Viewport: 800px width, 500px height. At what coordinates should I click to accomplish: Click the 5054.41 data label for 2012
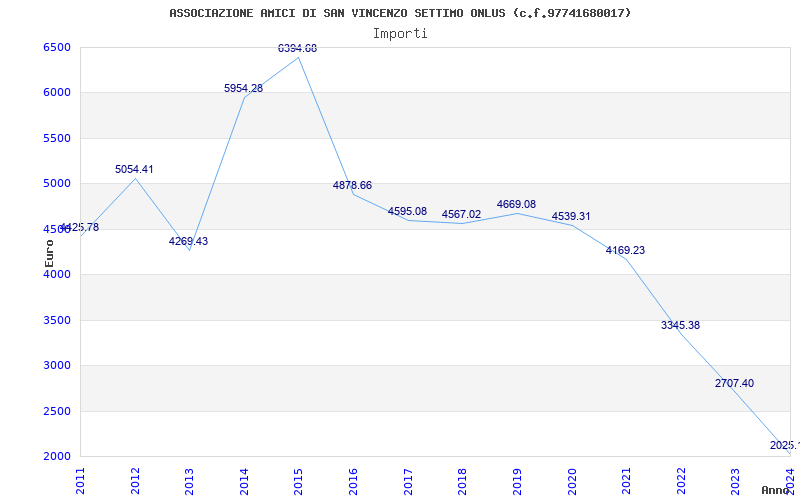[x=134, y=169]
